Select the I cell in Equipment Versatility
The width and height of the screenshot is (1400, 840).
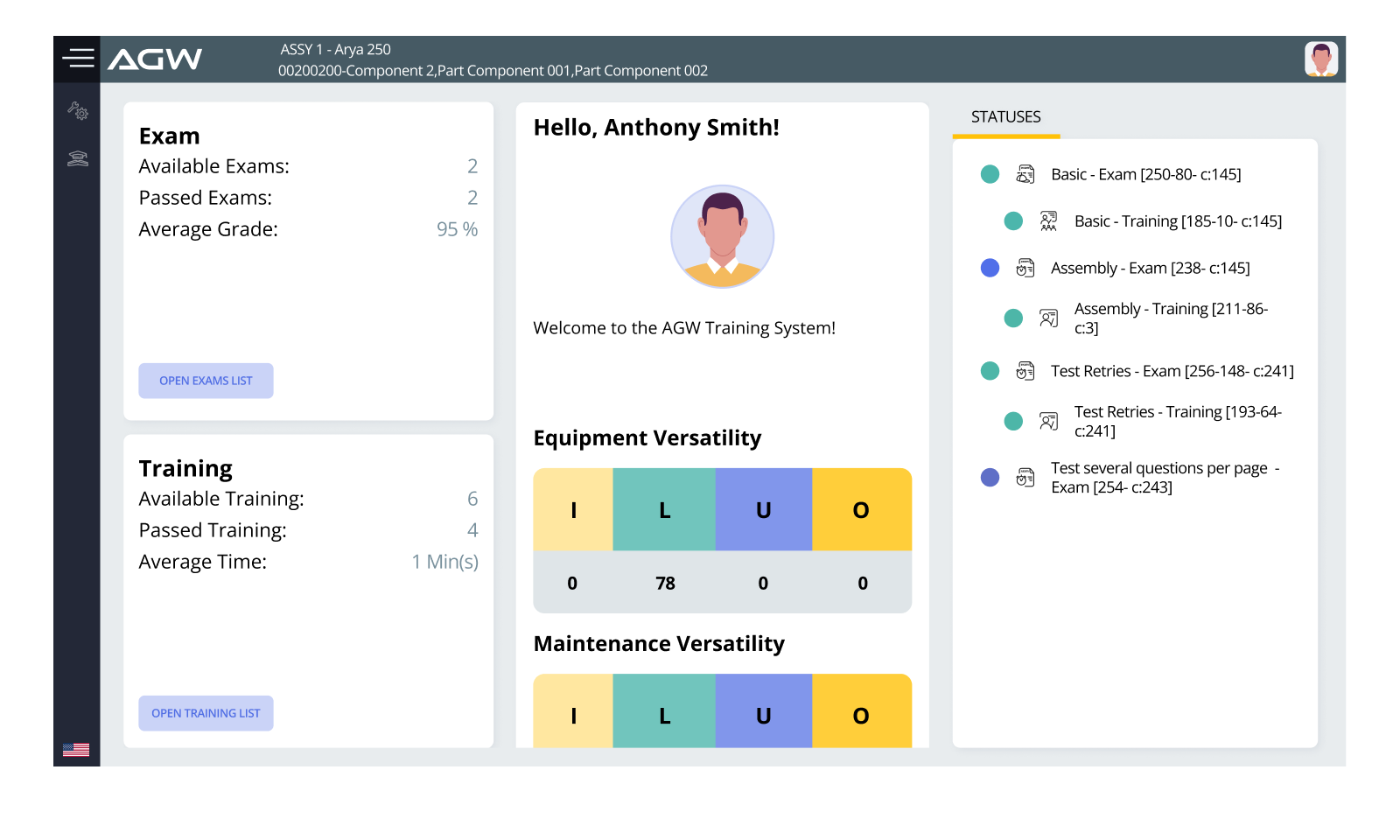[573, 509]
